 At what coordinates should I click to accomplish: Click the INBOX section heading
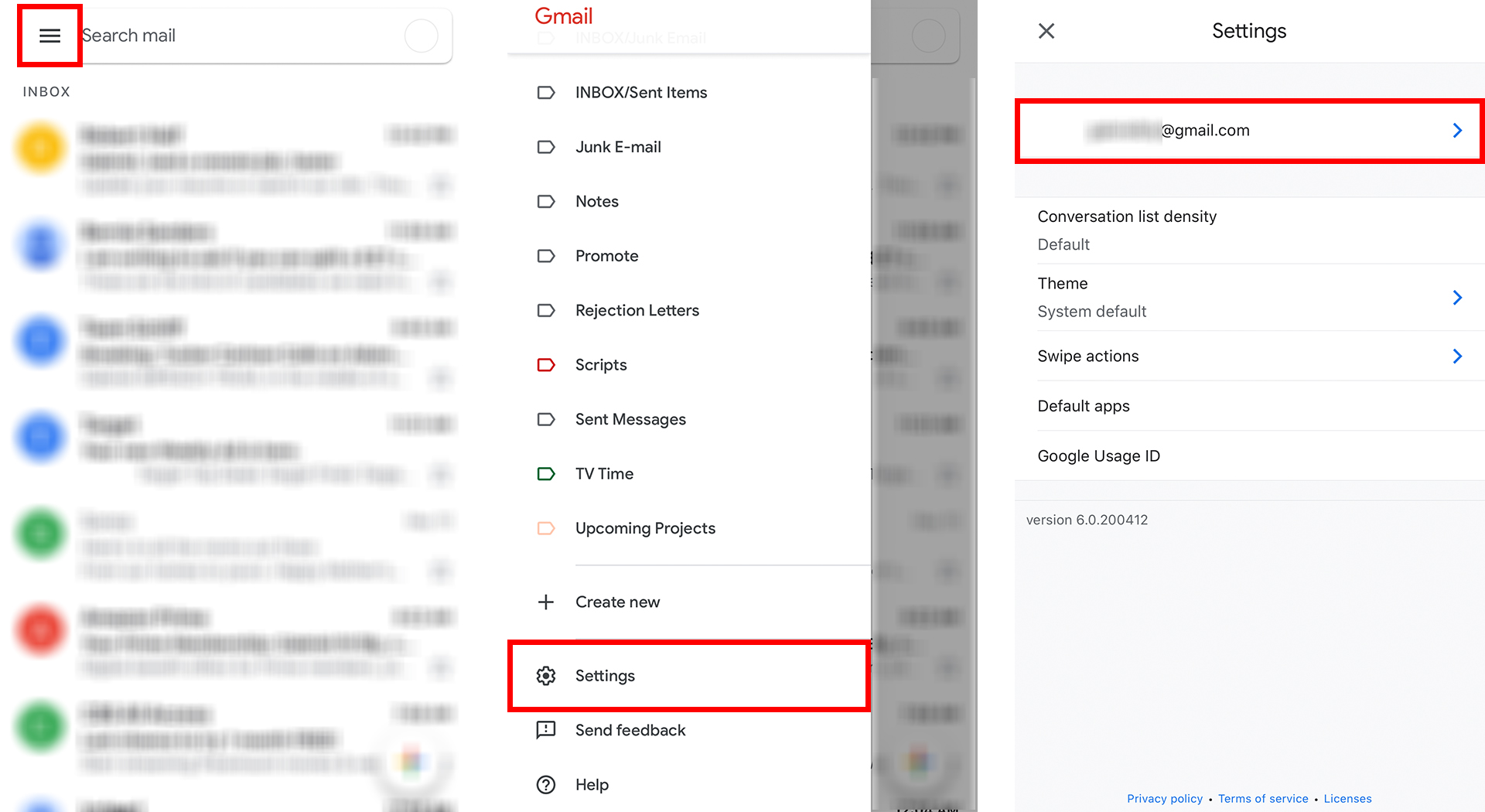(46, 92)
